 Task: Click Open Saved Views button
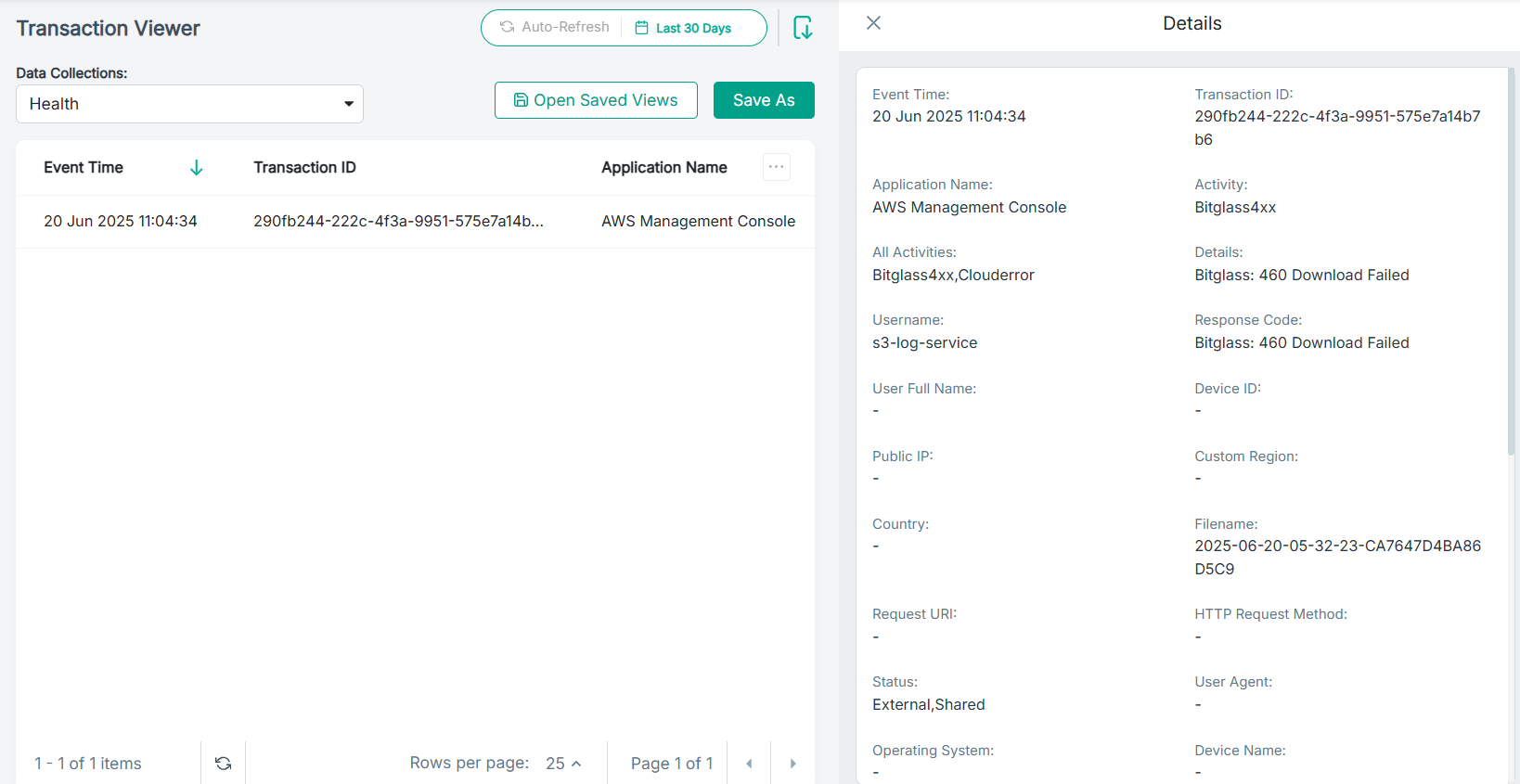click(596, 100)
